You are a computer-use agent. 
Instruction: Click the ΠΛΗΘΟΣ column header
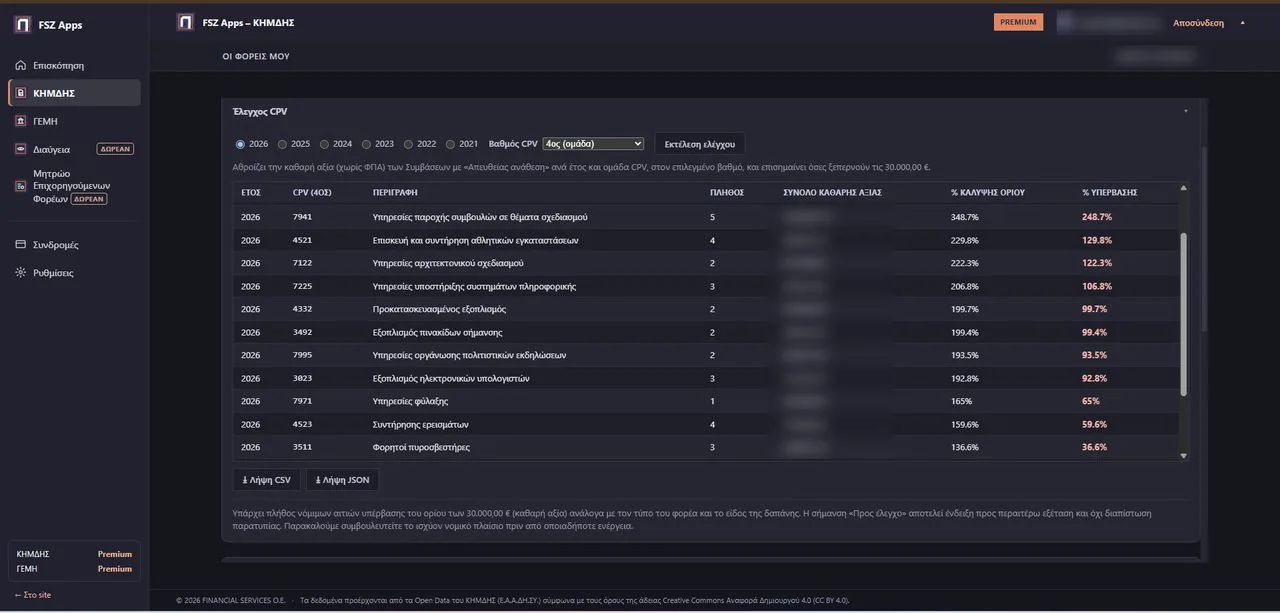(x=727, y=192)
